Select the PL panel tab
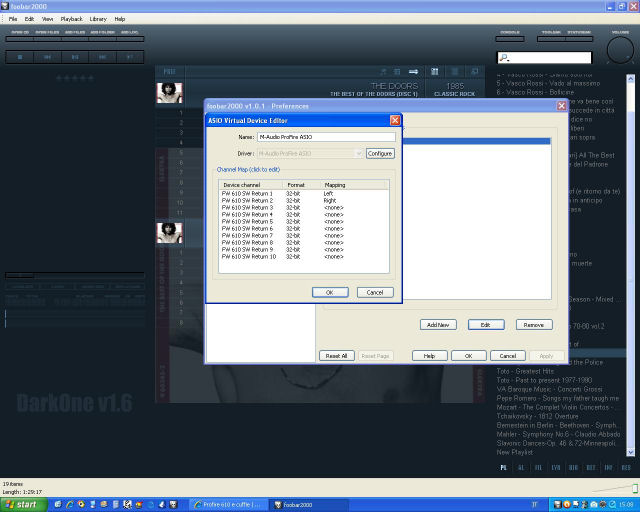The image size is (640, 512). point(504,467)
